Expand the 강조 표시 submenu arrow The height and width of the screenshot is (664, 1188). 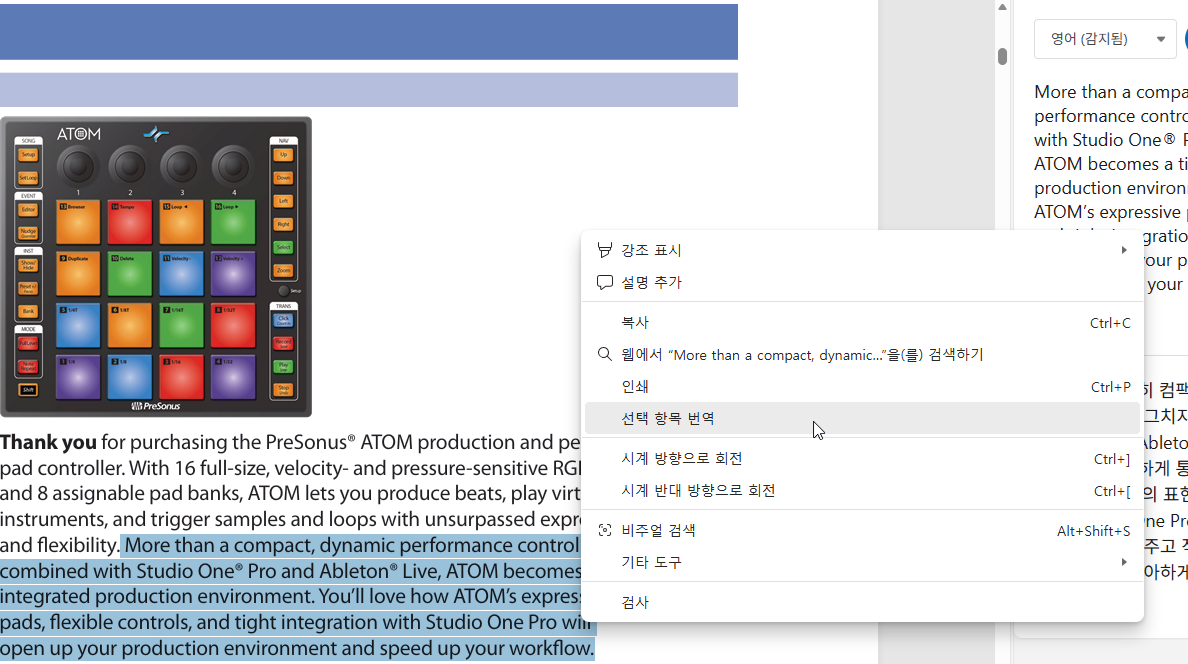pos(1125,250)
